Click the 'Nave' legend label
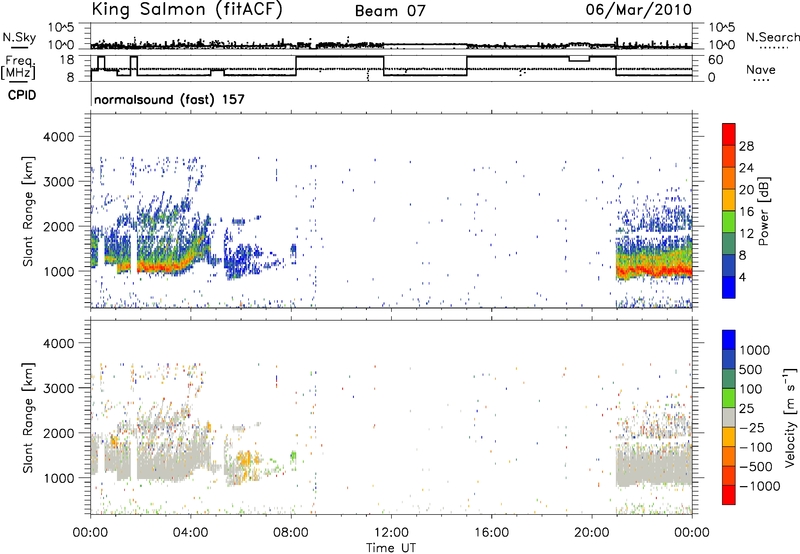 tap(761, 70)
